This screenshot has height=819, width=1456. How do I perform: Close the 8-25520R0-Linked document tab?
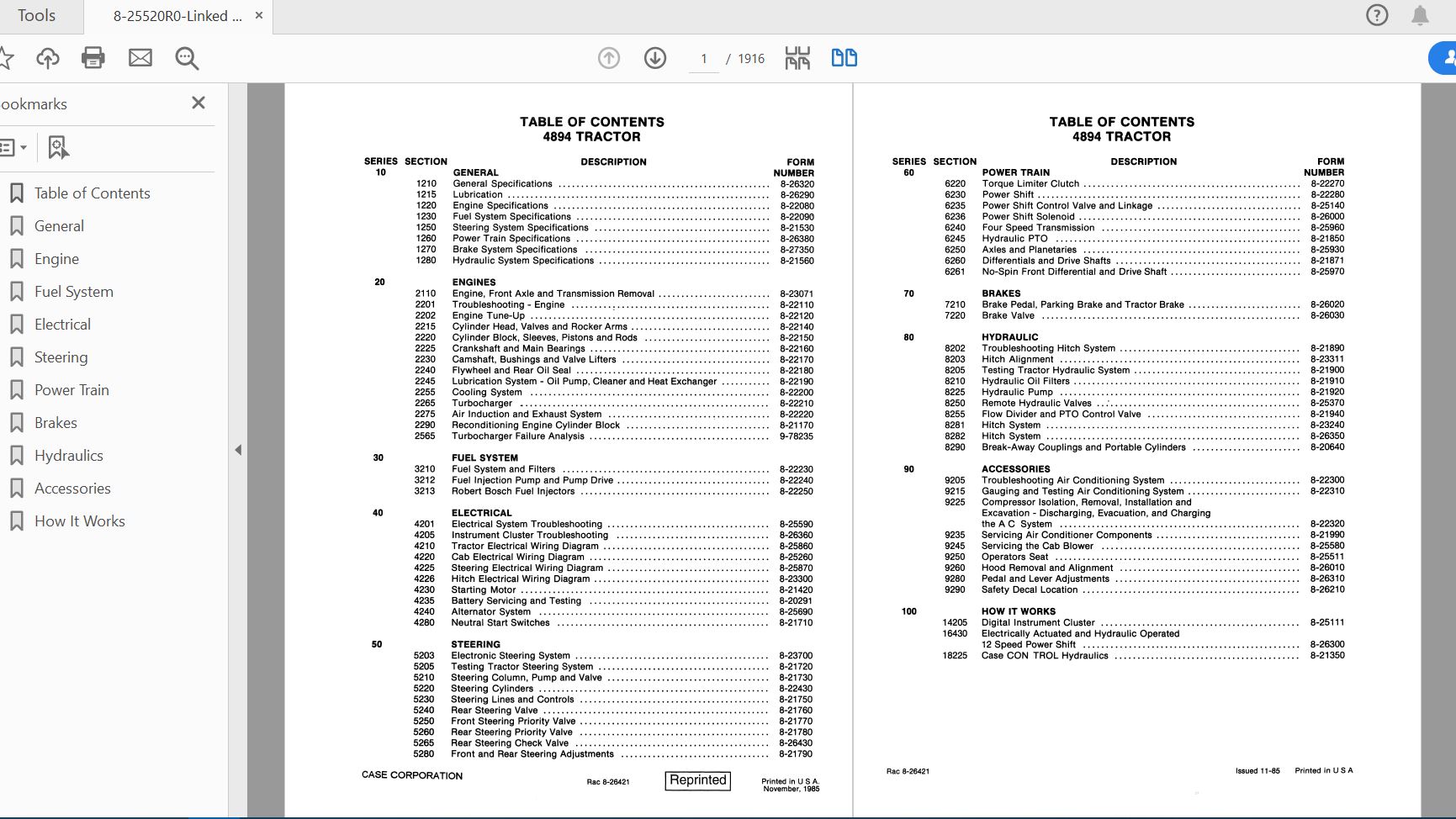pyautogui.click(x=259, y=15)
